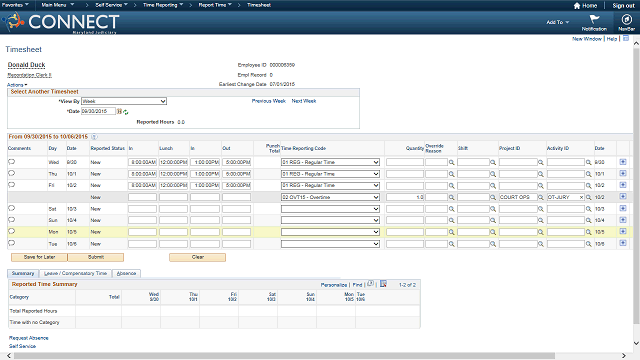Screen dimensions: 640x360
Task: Open Activity ID lookup for OT-JURY row
Action: pos(589,197)
